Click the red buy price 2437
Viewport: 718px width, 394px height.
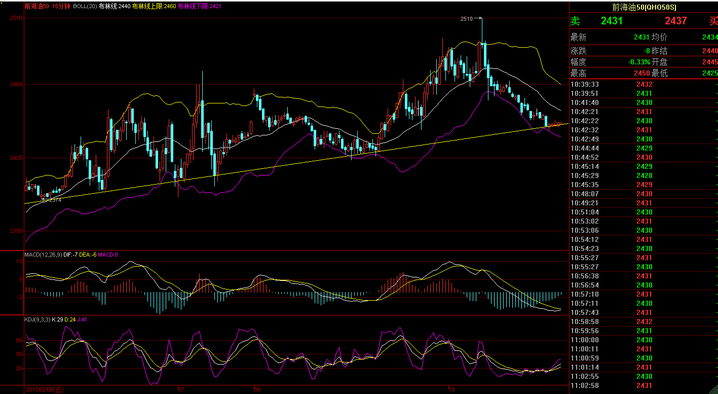(676, 21)
